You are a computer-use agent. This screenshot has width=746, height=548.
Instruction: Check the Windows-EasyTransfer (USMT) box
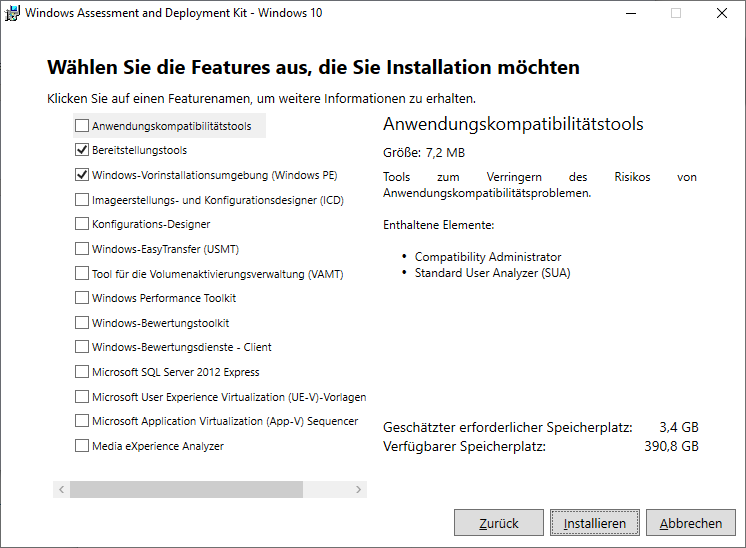[82, 248]
